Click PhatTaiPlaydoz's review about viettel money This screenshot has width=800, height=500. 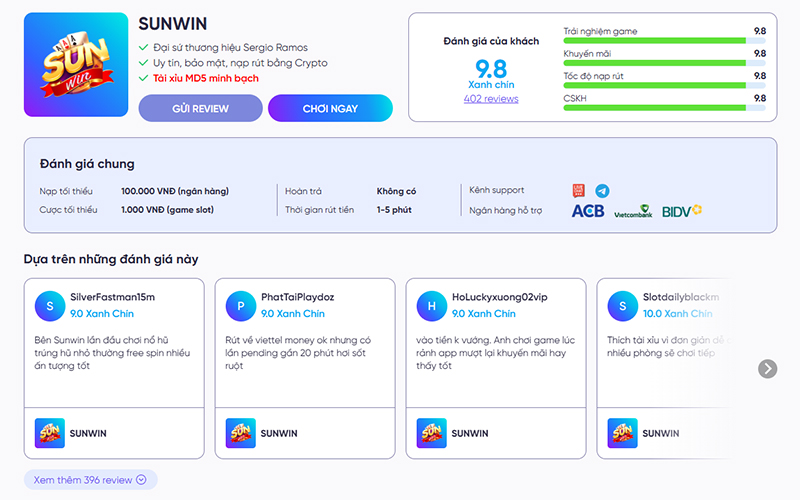(298, 353)
